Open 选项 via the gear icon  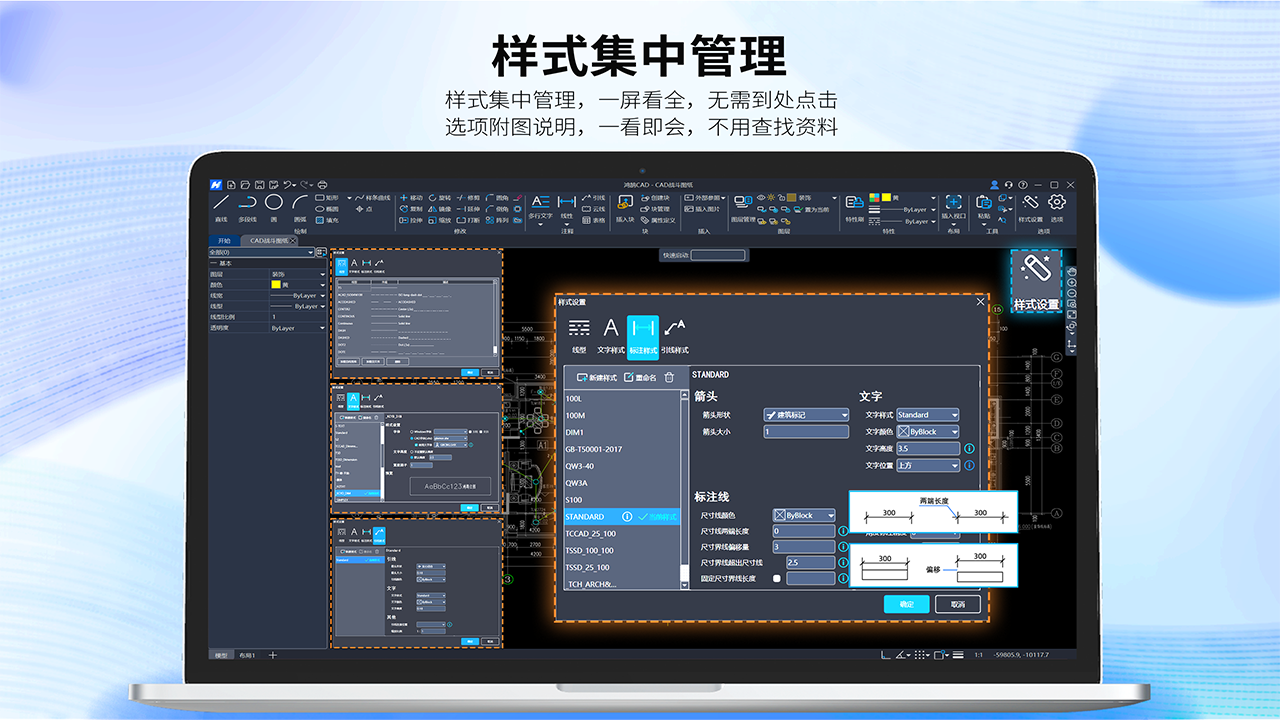pos(1055,201)
